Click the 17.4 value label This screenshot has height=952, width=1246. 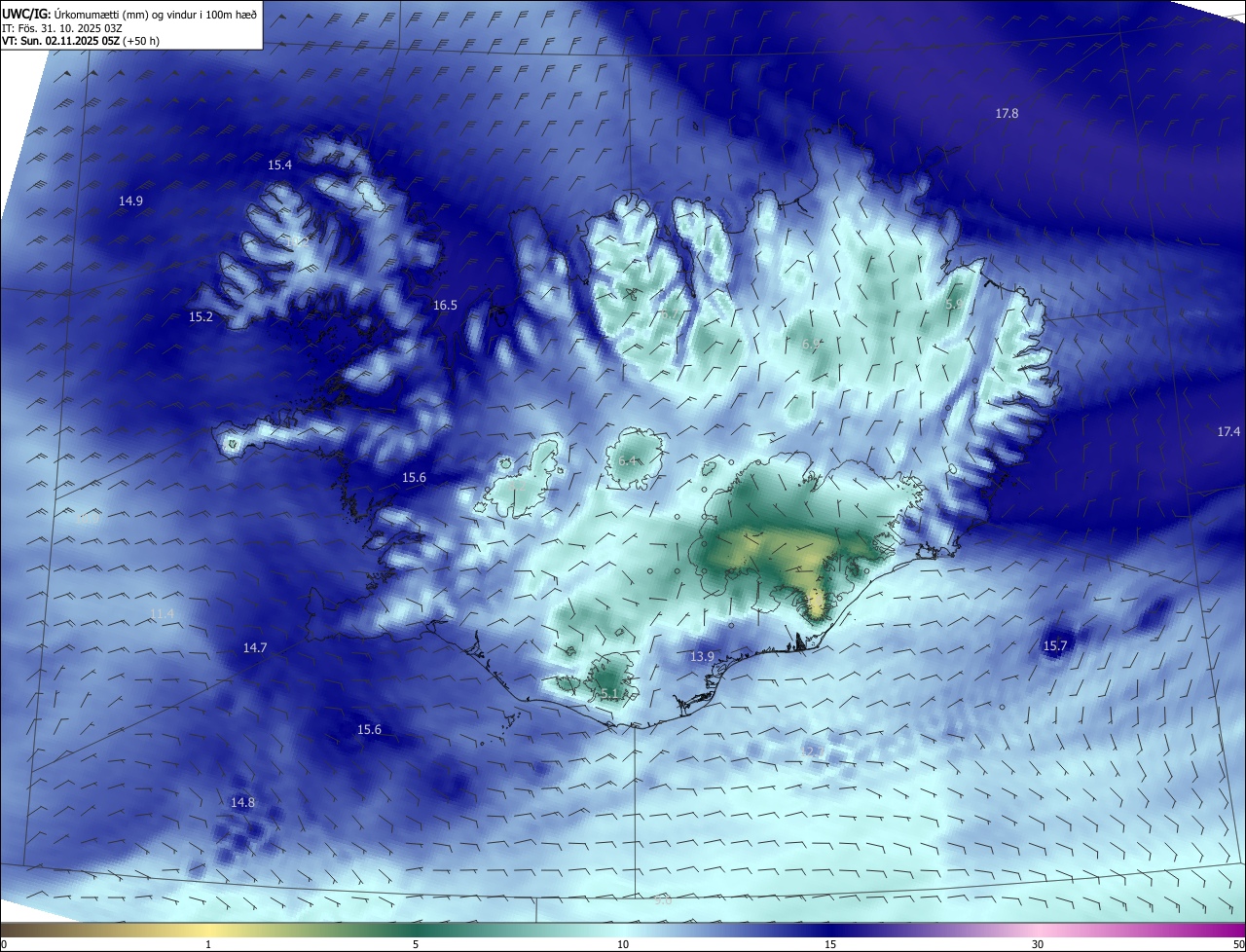point(1228,432)
